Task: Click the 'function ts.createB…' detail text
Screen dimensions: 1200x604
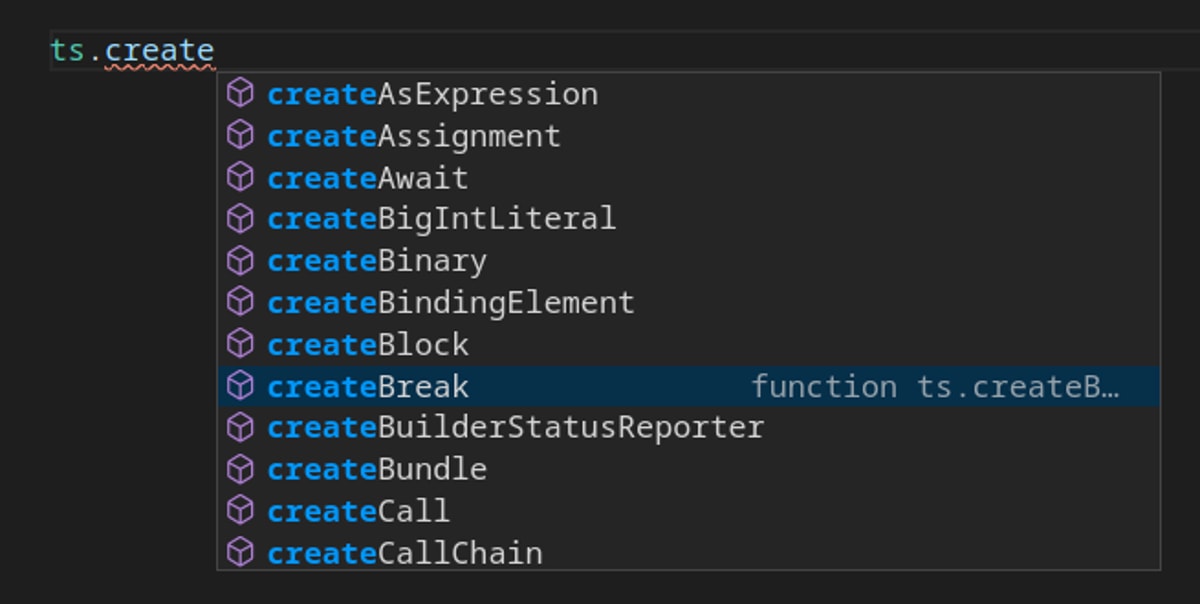Action: point(934,387)
